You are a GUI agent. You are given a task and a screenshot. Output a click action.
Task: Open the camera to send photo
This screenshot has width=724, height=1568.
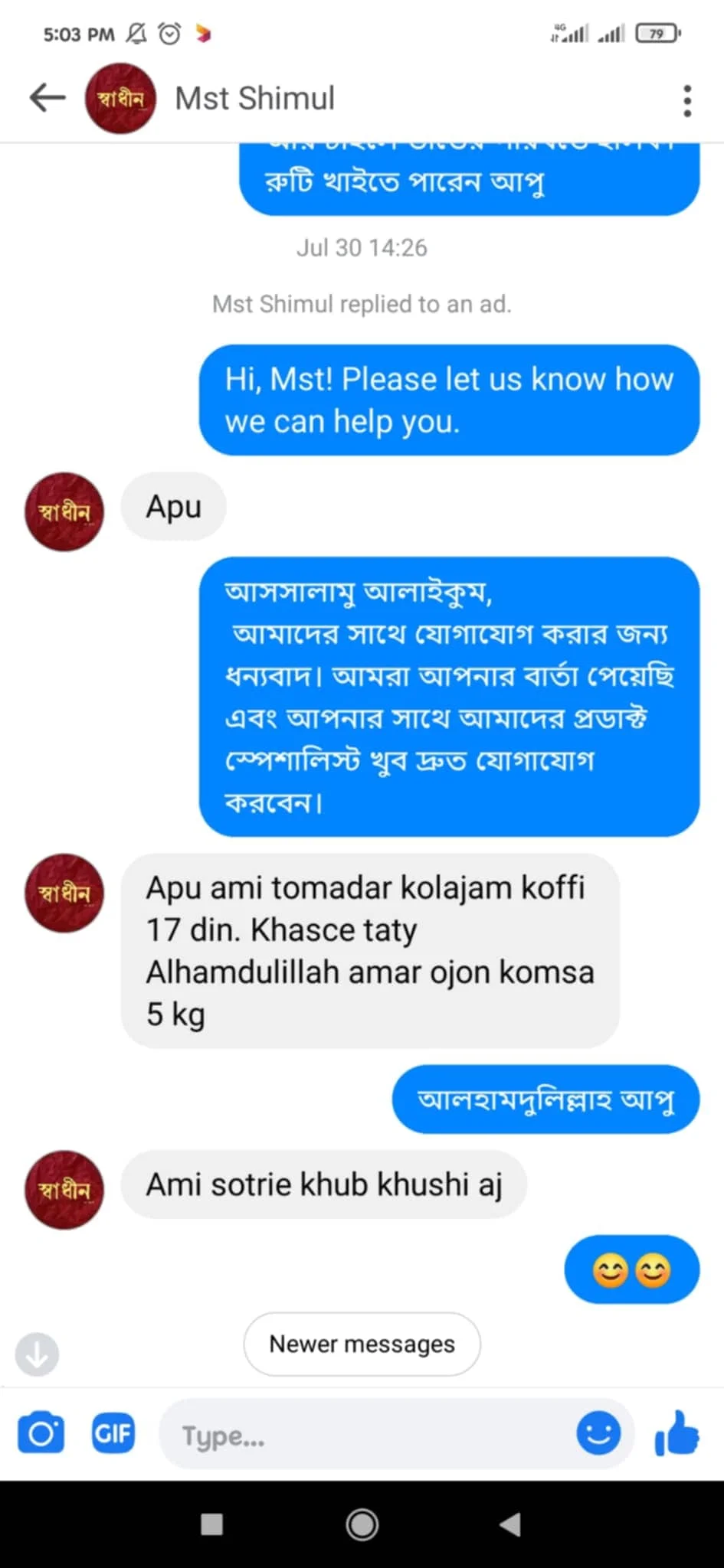41,1434
